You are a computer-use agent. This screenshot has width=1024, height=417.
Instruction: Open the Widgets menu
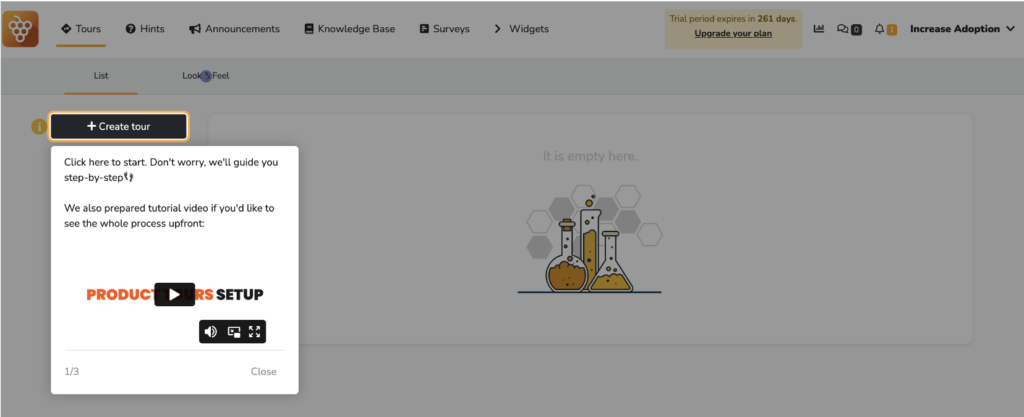(x=521, y=29)
